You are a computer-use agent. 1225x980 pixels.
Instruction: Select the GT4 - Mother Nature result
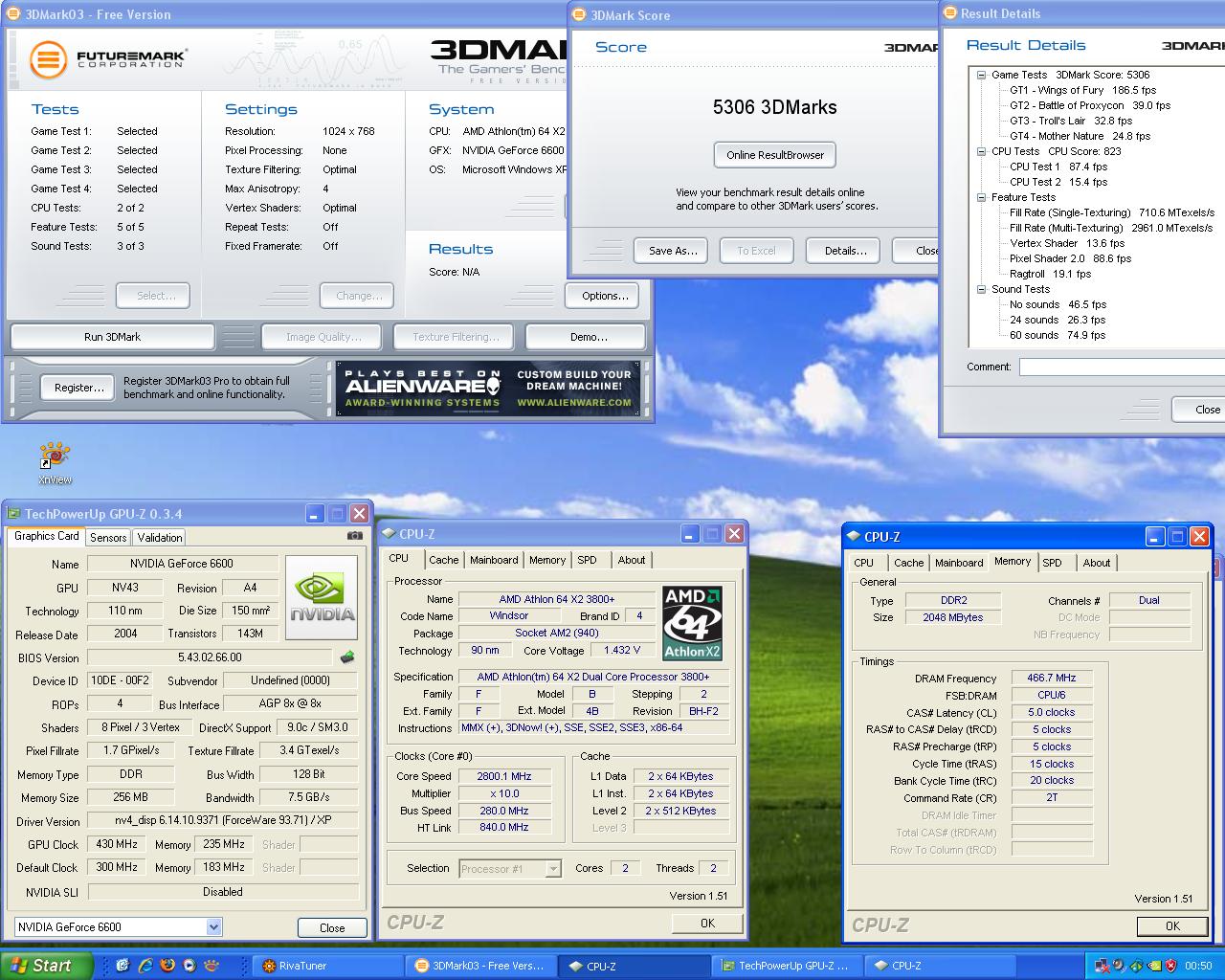[1080, 136]
